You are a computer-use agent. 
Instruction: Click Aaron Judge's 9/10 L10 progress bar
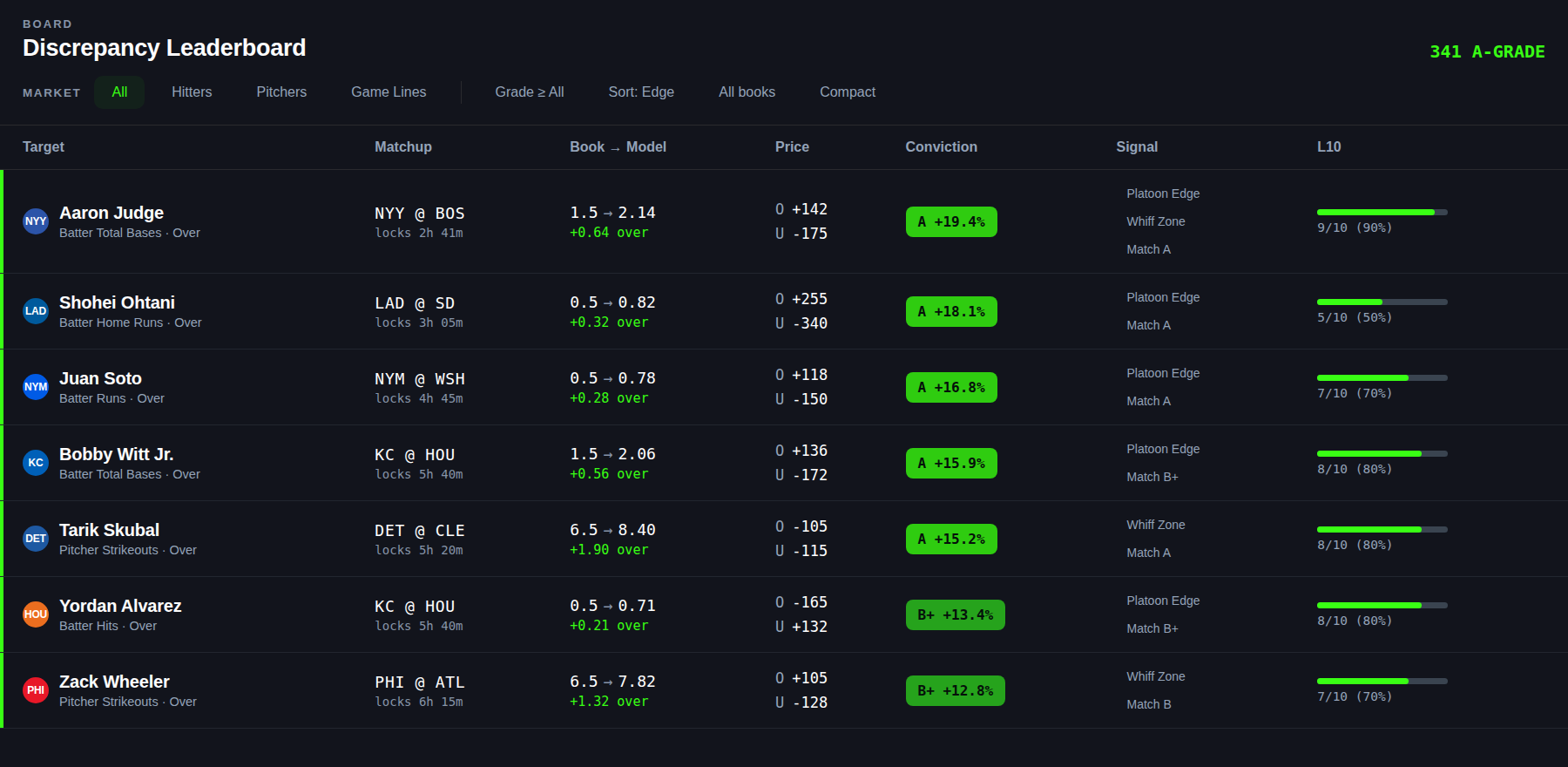pos(1382,212)
